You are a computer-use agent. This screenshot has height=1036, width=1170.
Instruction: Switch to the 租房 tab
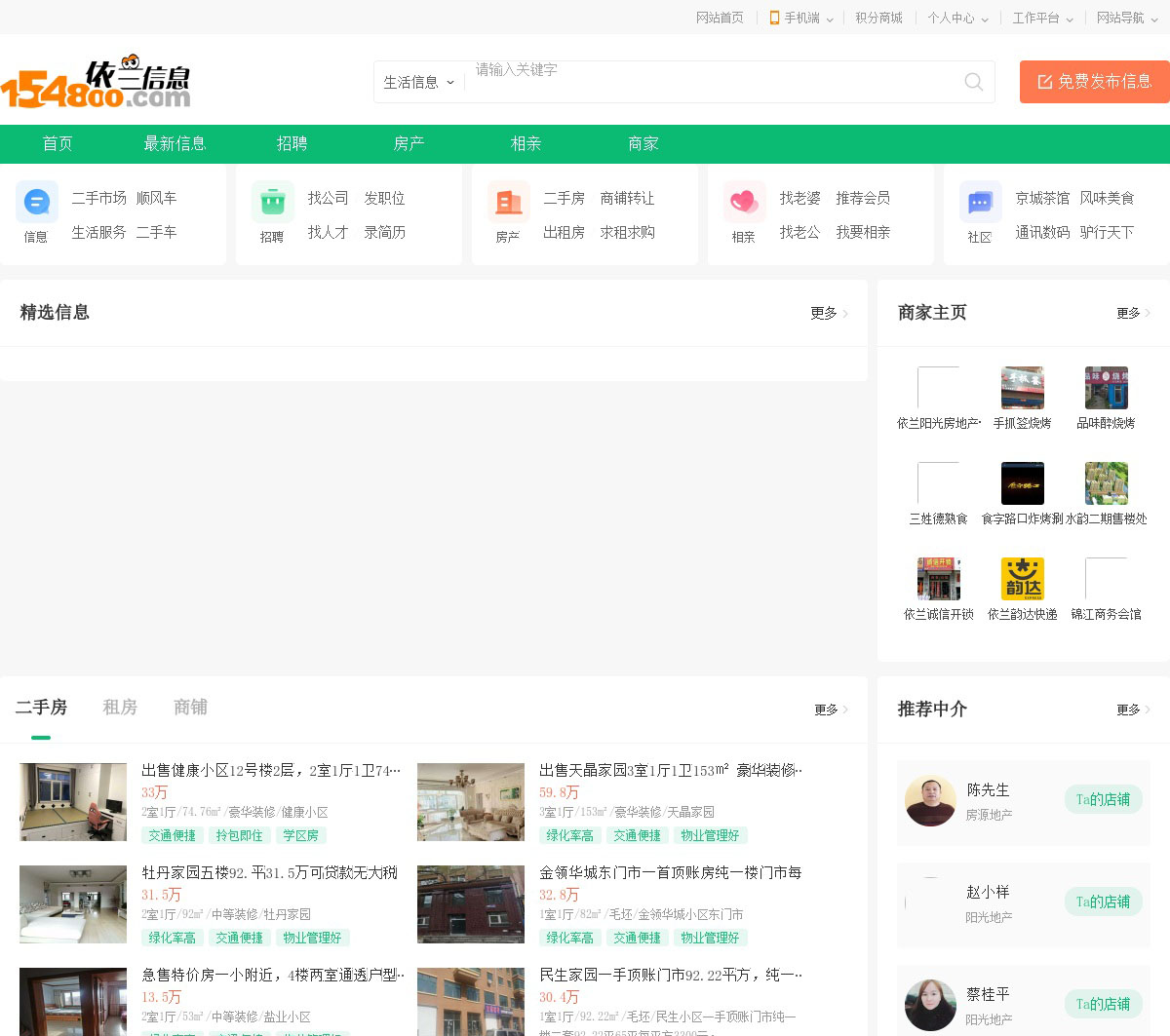120,708
